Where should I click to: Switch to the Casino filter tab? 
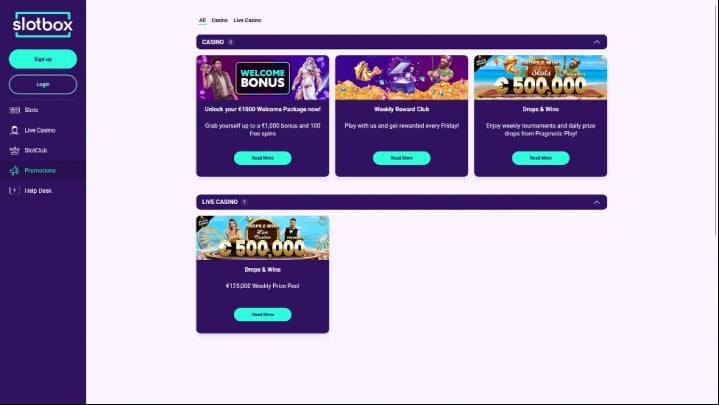pyautogui.click(x=220, y=20)
